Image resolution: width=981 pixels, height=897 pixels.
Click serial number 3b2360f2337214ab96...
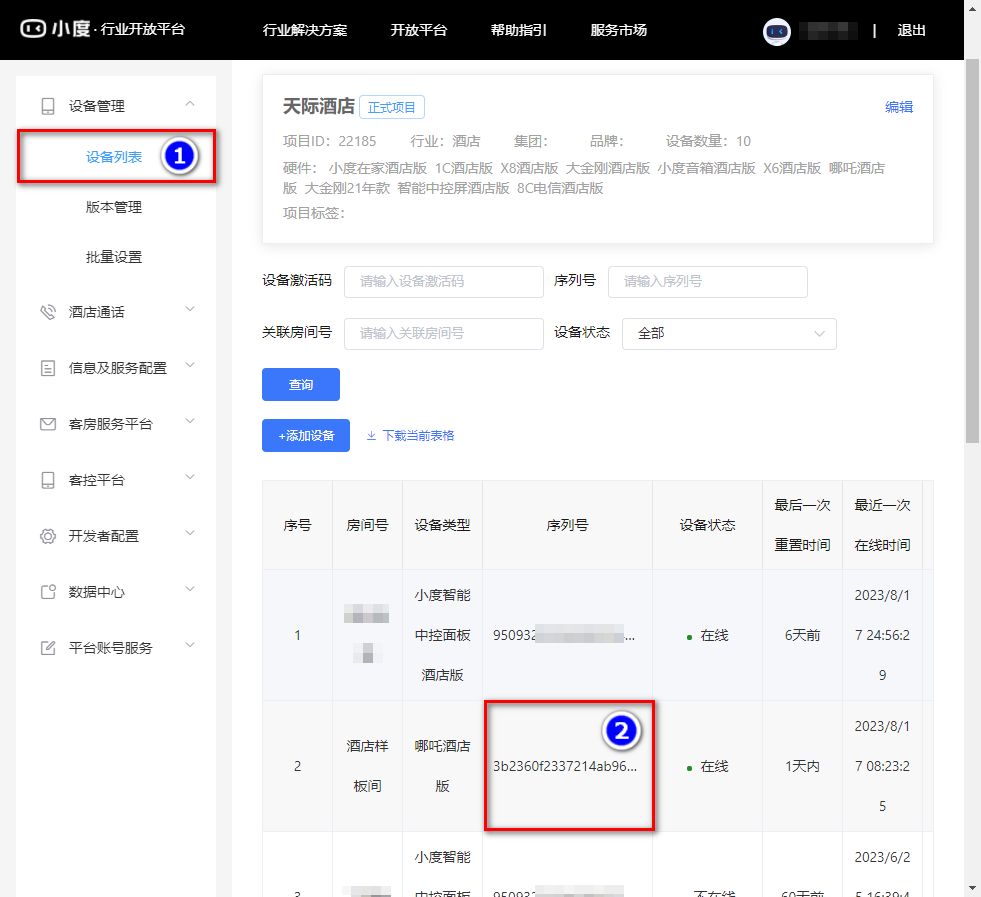pos(565,766)
